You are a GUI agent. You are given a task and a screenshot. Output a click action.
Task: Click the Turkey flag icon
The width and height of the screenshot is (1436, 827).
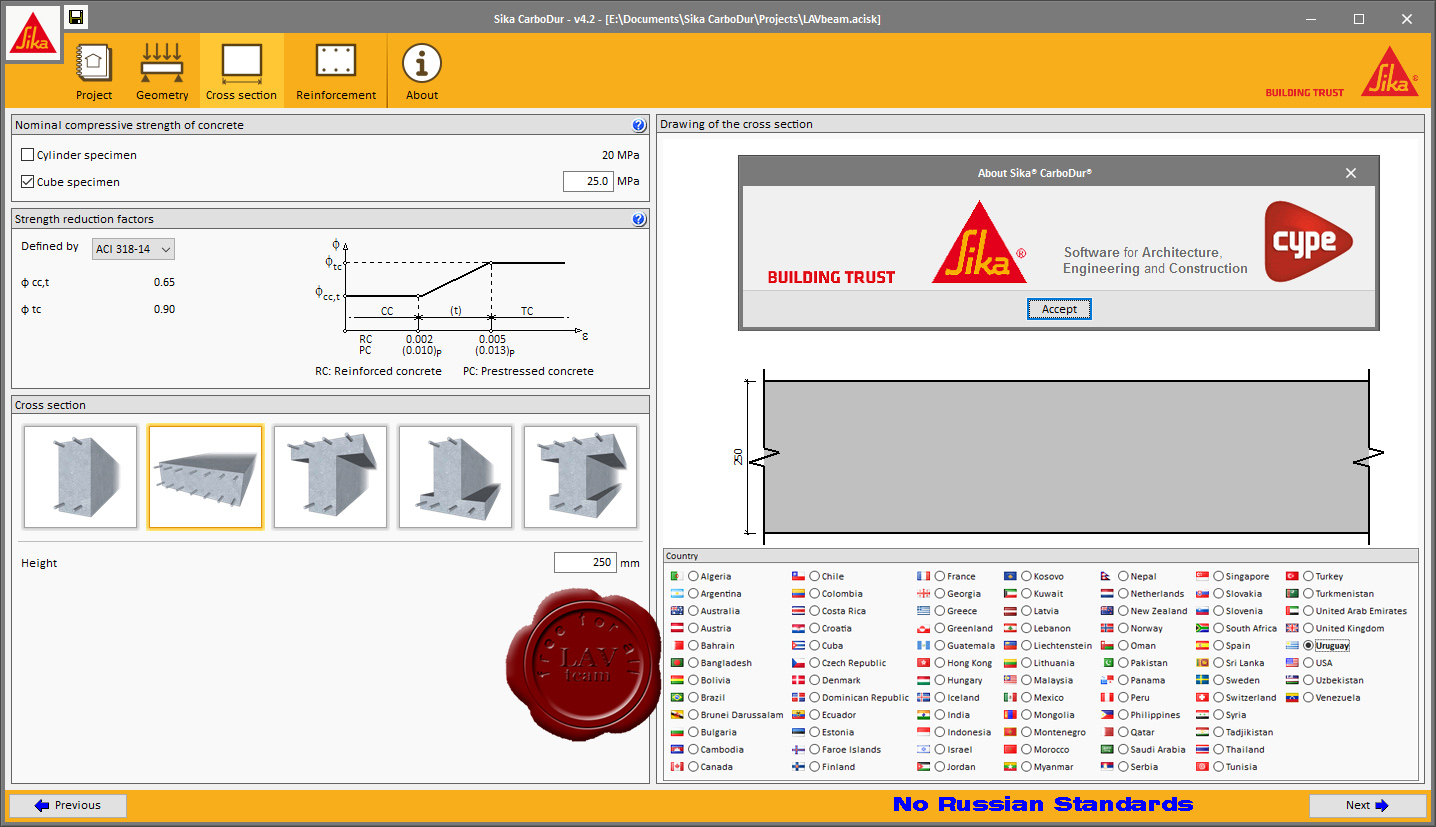tap(1291, 576)
